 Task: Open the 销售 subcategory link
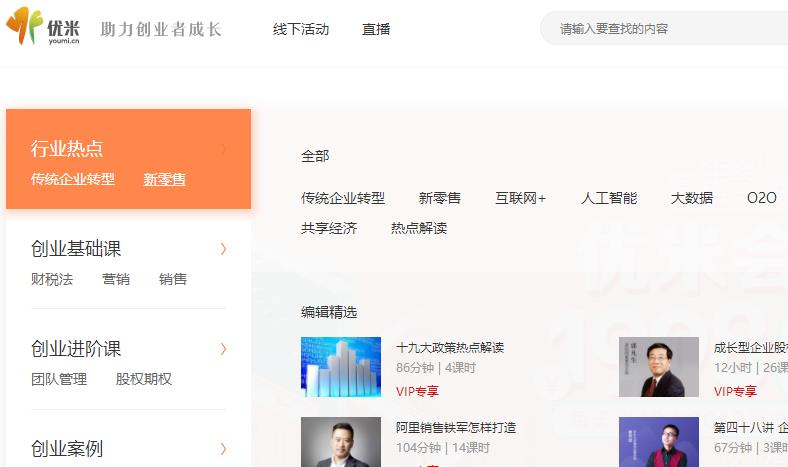click(172, 279)
